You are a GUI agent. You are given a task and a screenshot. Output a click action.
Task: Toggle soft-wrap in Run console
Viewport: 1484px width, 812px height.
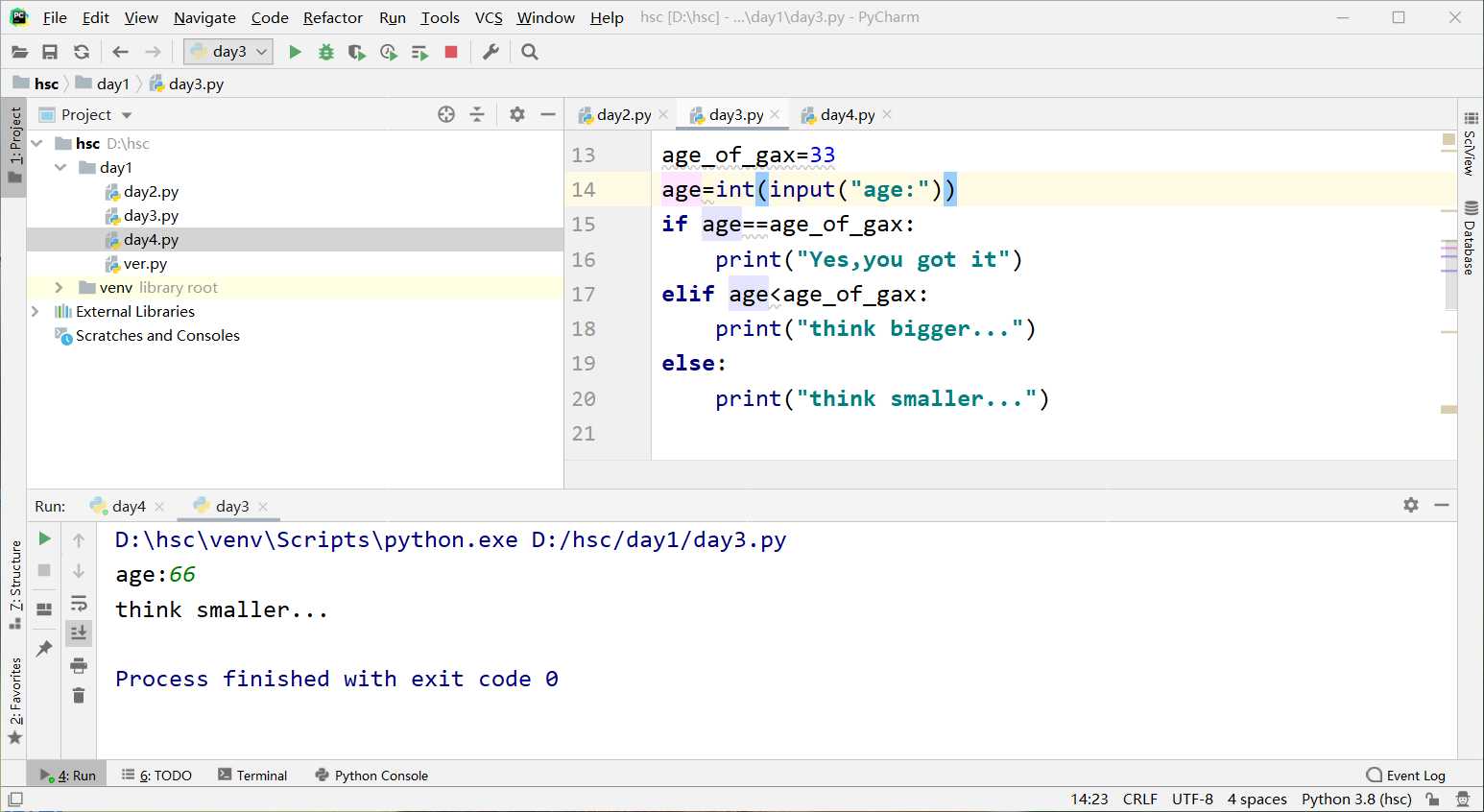point(79,603)
